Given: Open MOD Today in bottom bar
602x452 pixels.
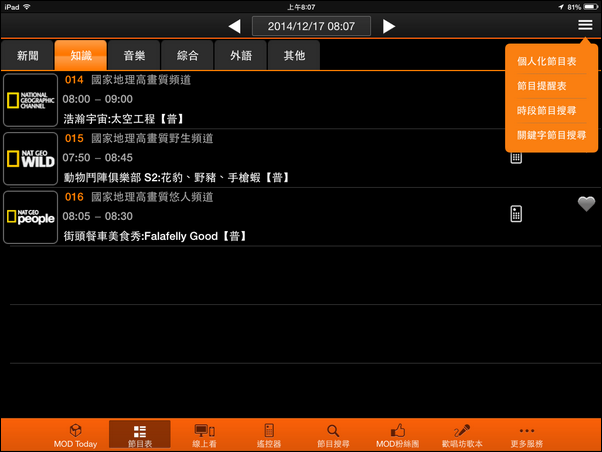Looking at the screenshot, I should tap(75, 435).
